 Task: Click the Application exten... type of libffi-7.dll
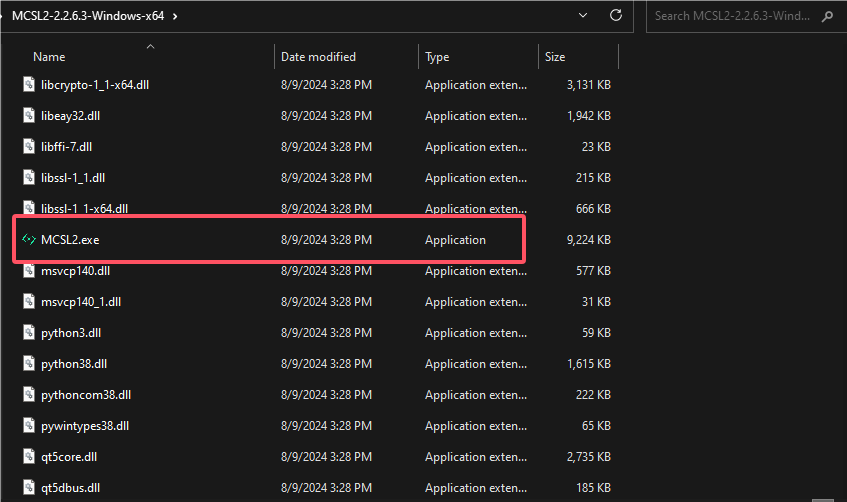(476, 147)
